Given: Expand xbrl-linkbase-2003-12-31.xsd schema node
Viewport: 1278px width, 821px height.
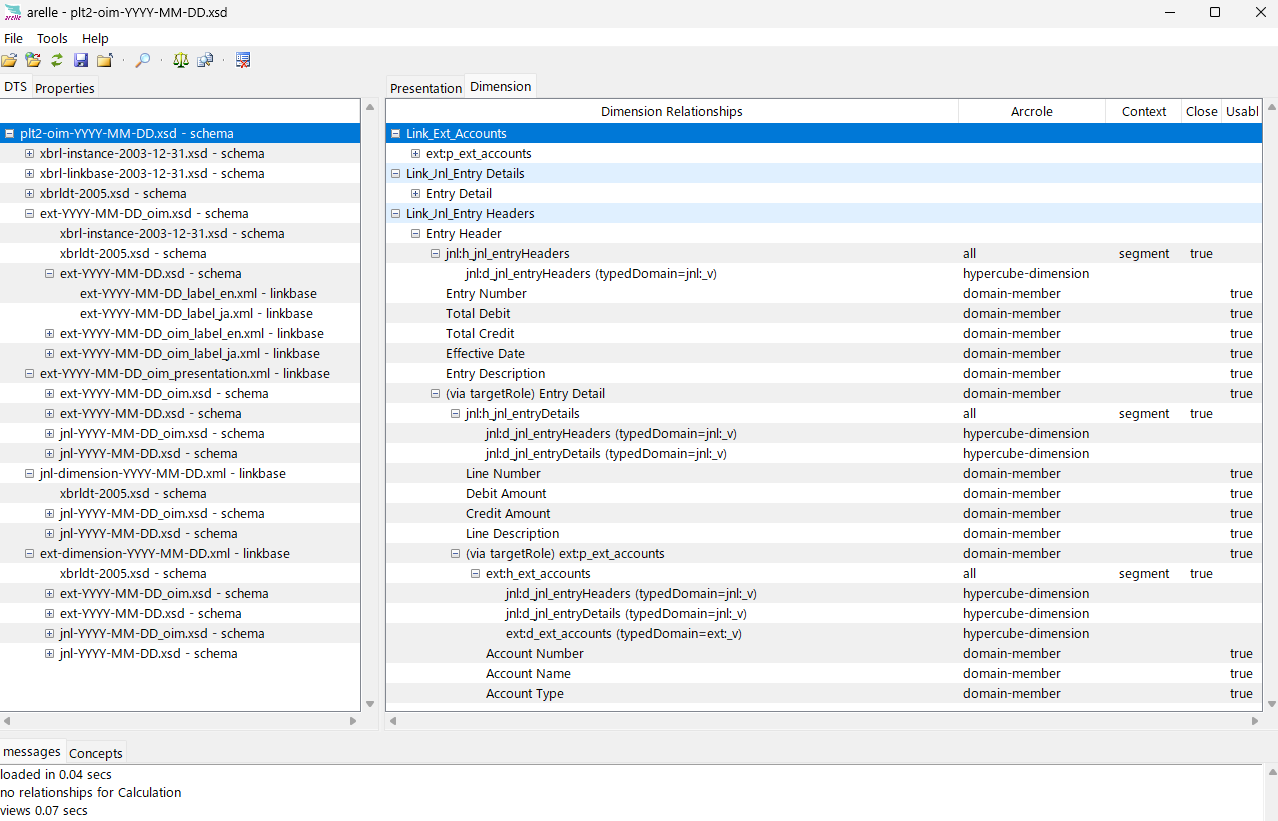Looking at the screenshot, I should tap(30, 173).
